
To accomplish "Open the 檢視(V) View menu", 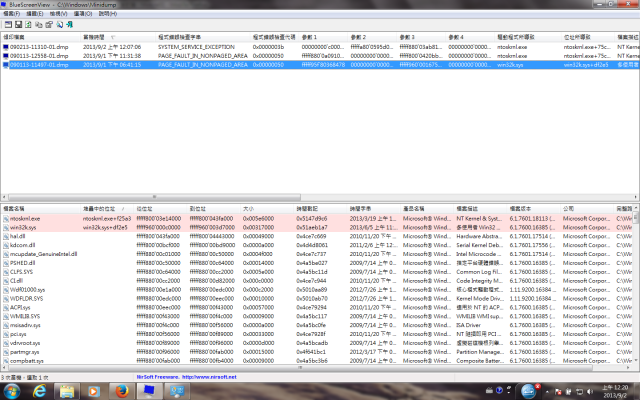I will click(x=58, y=14).
